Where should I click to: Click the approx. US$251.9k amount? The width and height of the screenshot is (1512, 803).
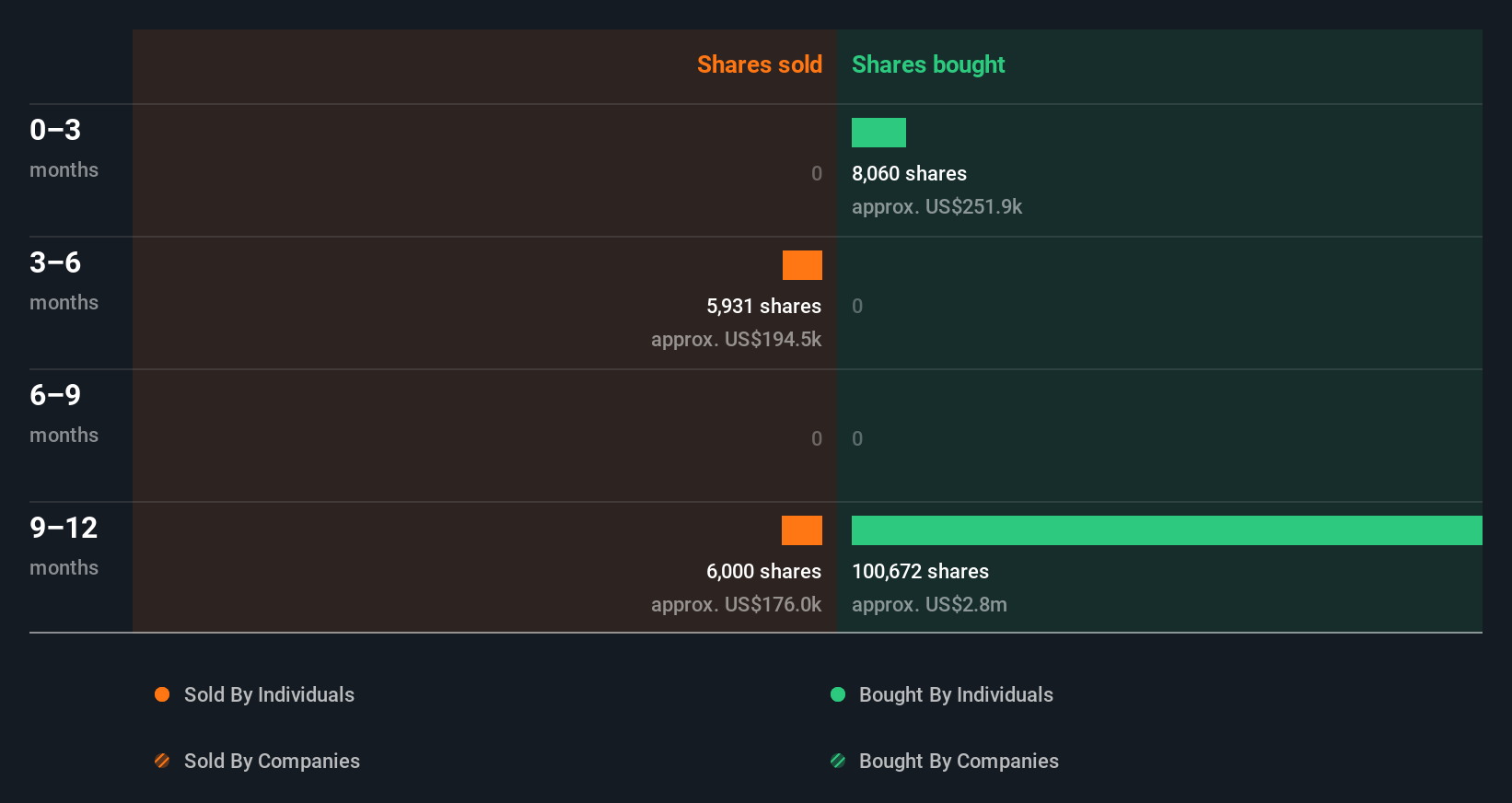[936, 207]
